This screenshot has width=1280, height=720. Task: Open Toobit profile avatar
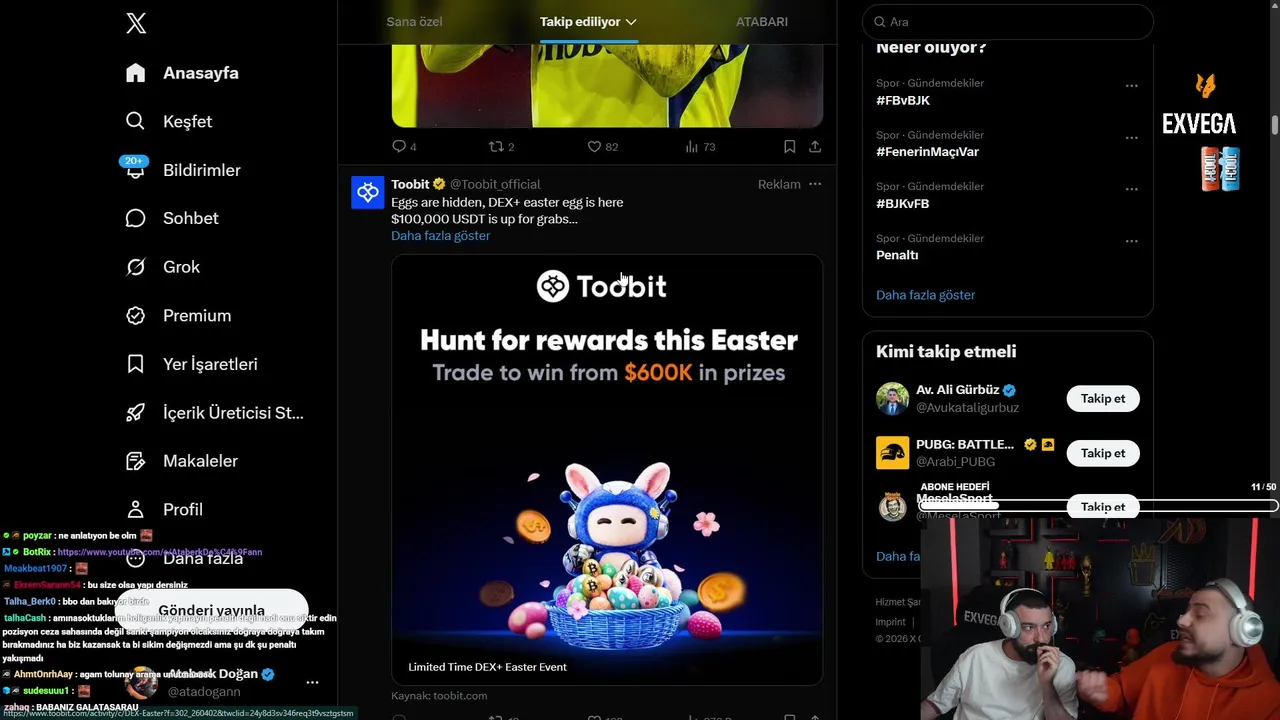368,192
